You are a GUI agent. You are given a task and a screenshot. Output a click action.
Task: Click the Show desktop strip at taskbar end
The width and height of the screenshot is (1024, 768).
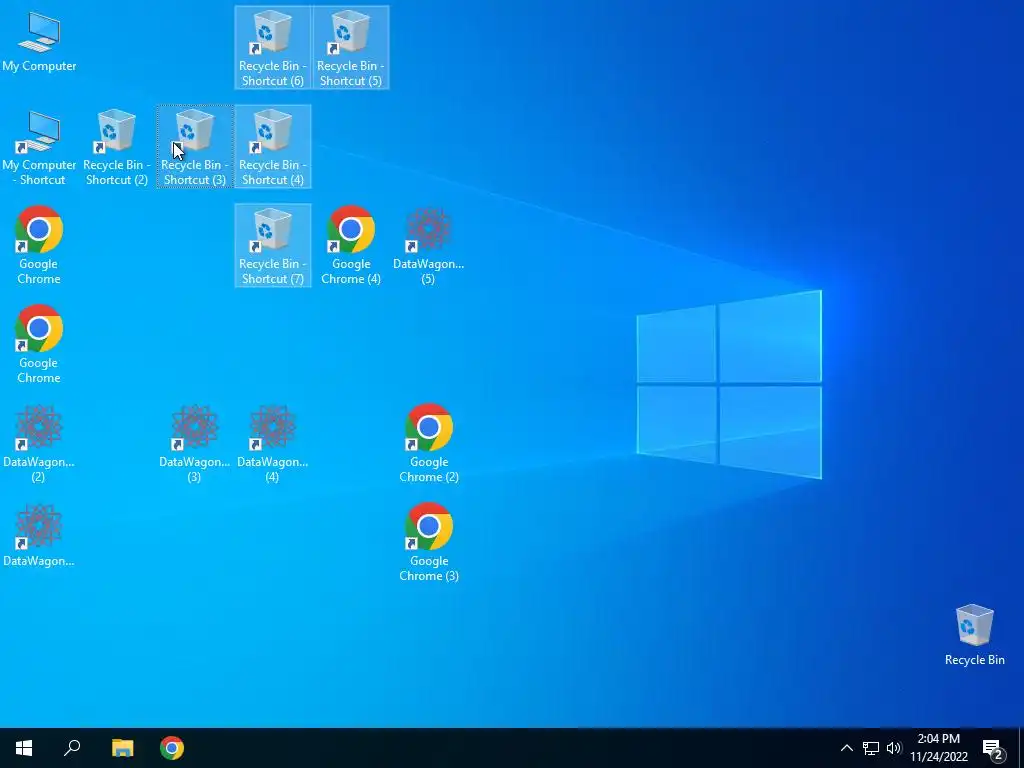point(1021,748)
